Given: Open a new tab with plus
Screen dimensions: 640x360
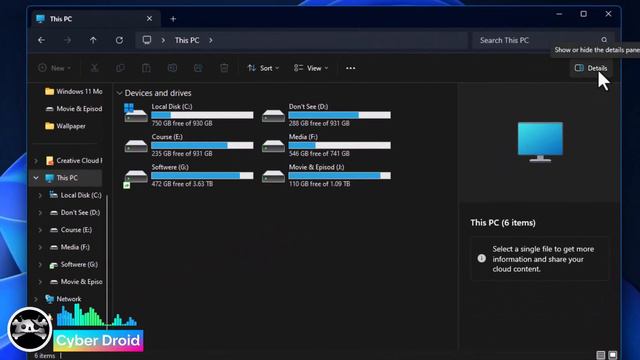Looking at the screenshot, I should (x=173, y=19).
